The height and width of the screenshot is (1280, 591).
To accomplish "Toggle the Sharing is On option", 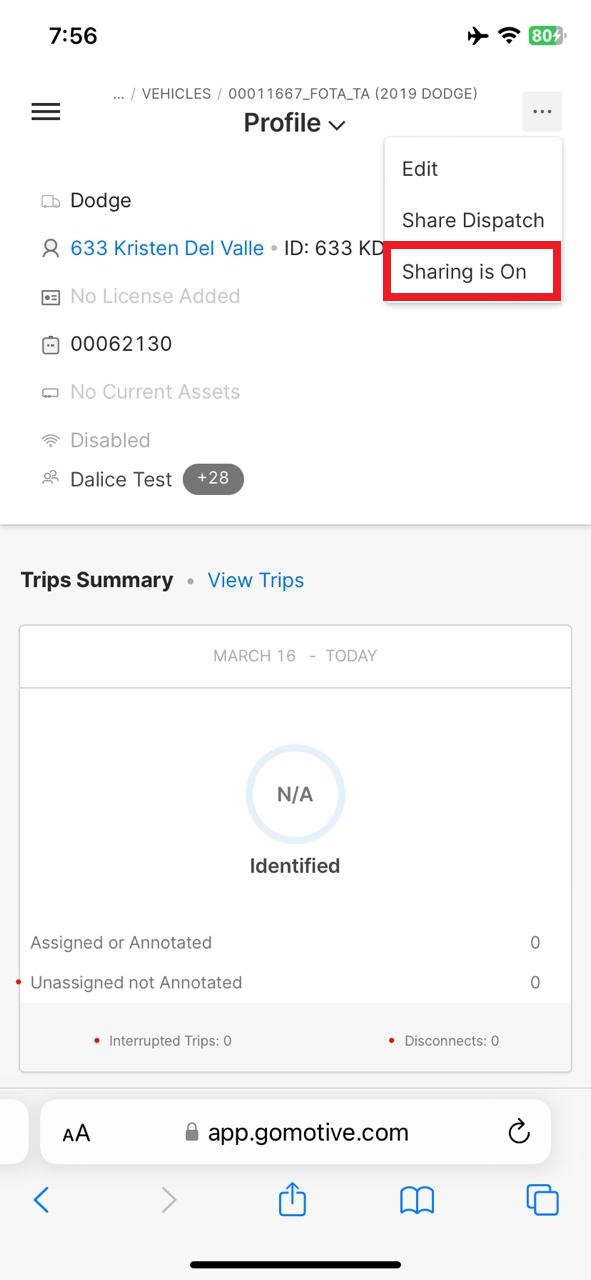I will coord(473,271).
